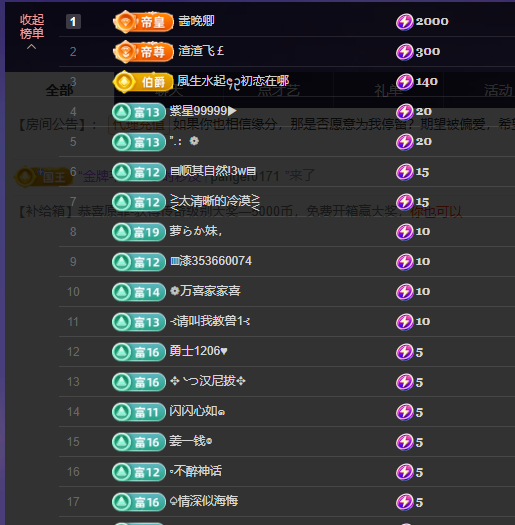Switch to the 活动 tab

[x=498, y=90]
